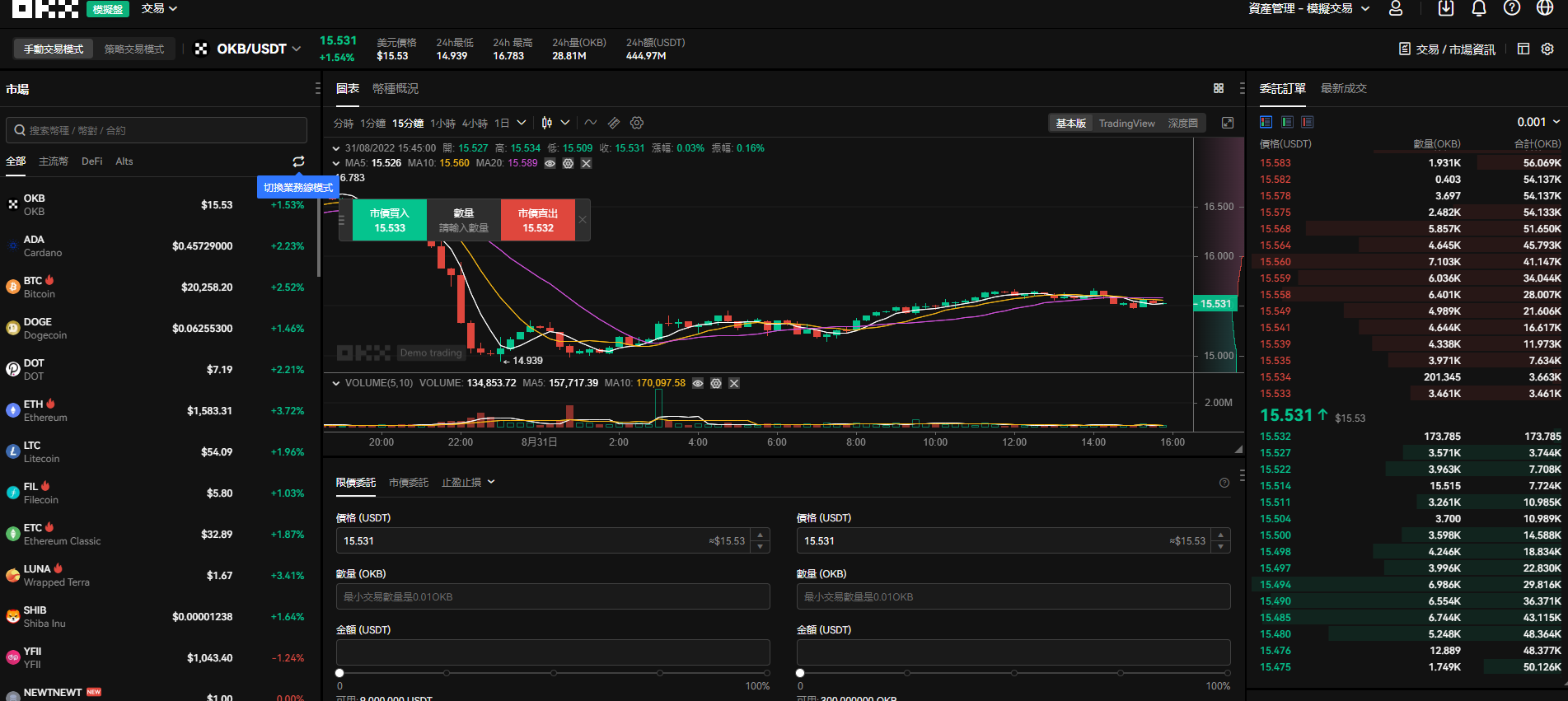Switch to 策略交易模式

pyautogui.click(x=134, y=49)
